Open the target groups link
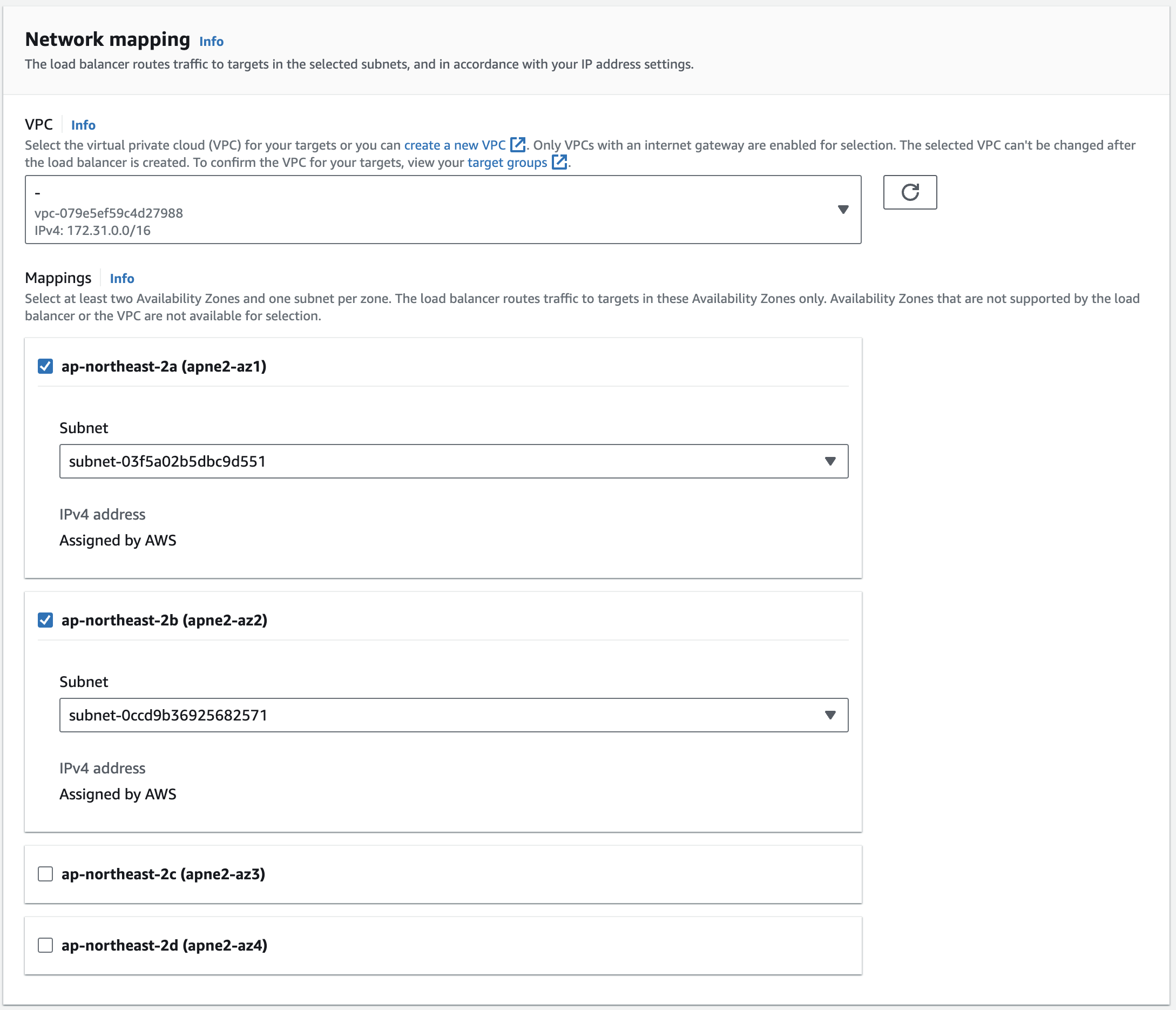Screen dimensions: 1176x1010 pyautogui.click(x=507, y=163)
